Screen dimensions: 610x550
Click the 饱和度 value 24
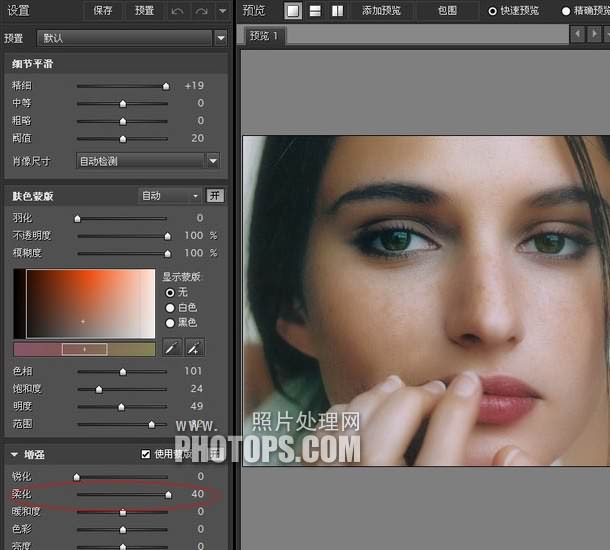click(197, 389)
